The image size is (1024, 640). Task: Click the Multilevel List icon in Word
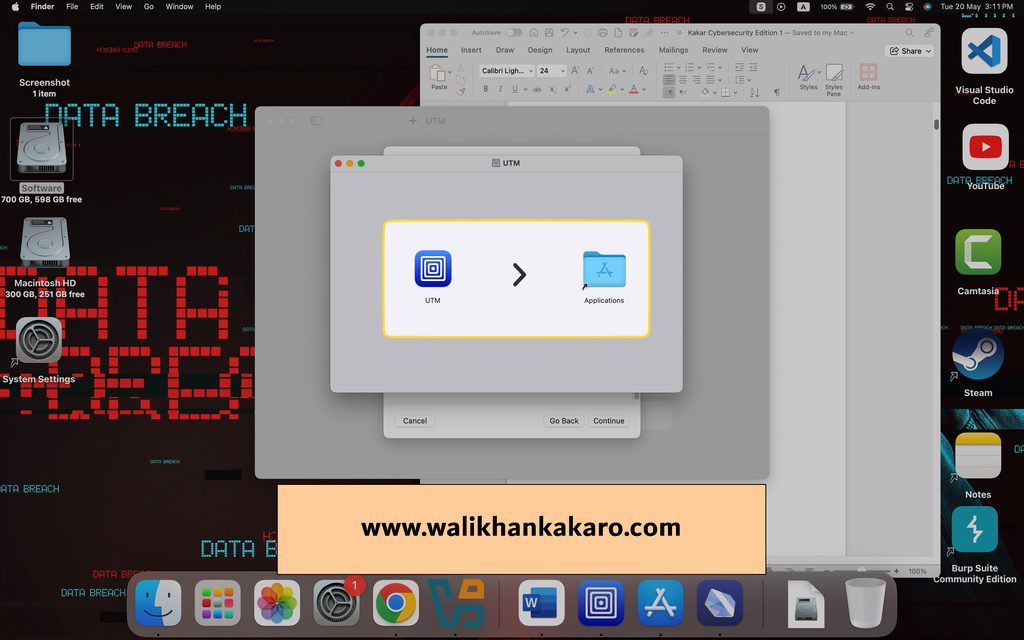point(711,67)
